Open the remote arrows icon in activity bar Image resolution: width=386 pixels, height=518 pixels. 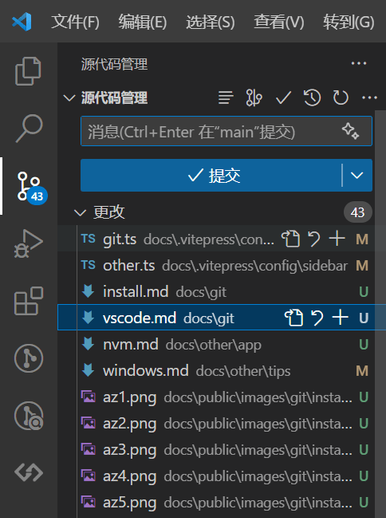click(29, 472)
